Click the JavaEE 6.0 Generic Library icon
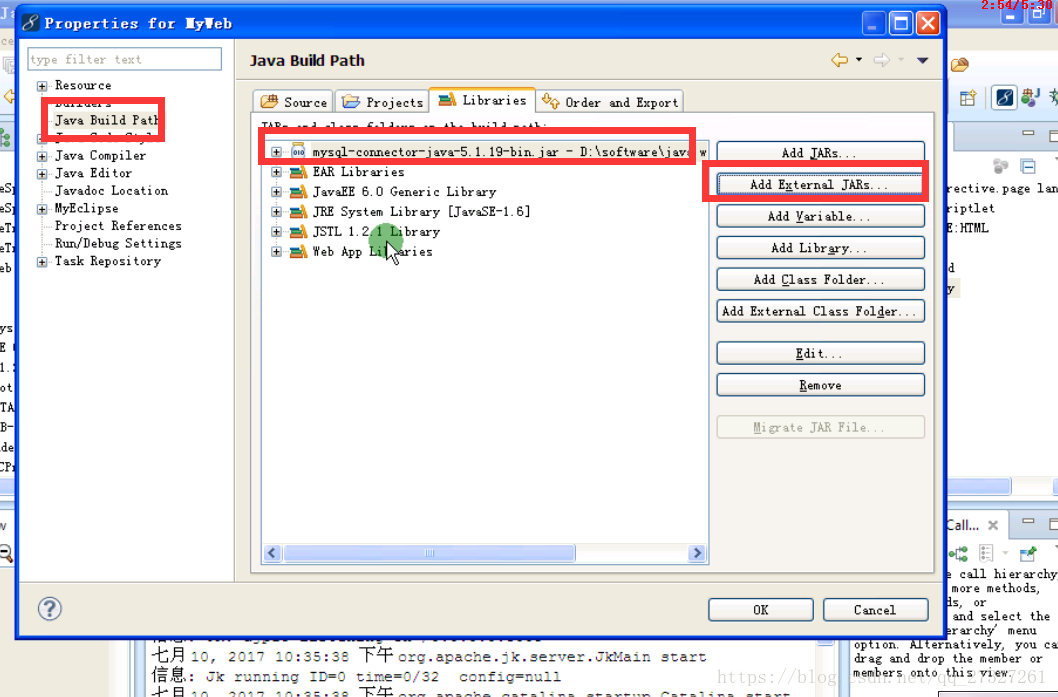 click(x=298, y=192)
